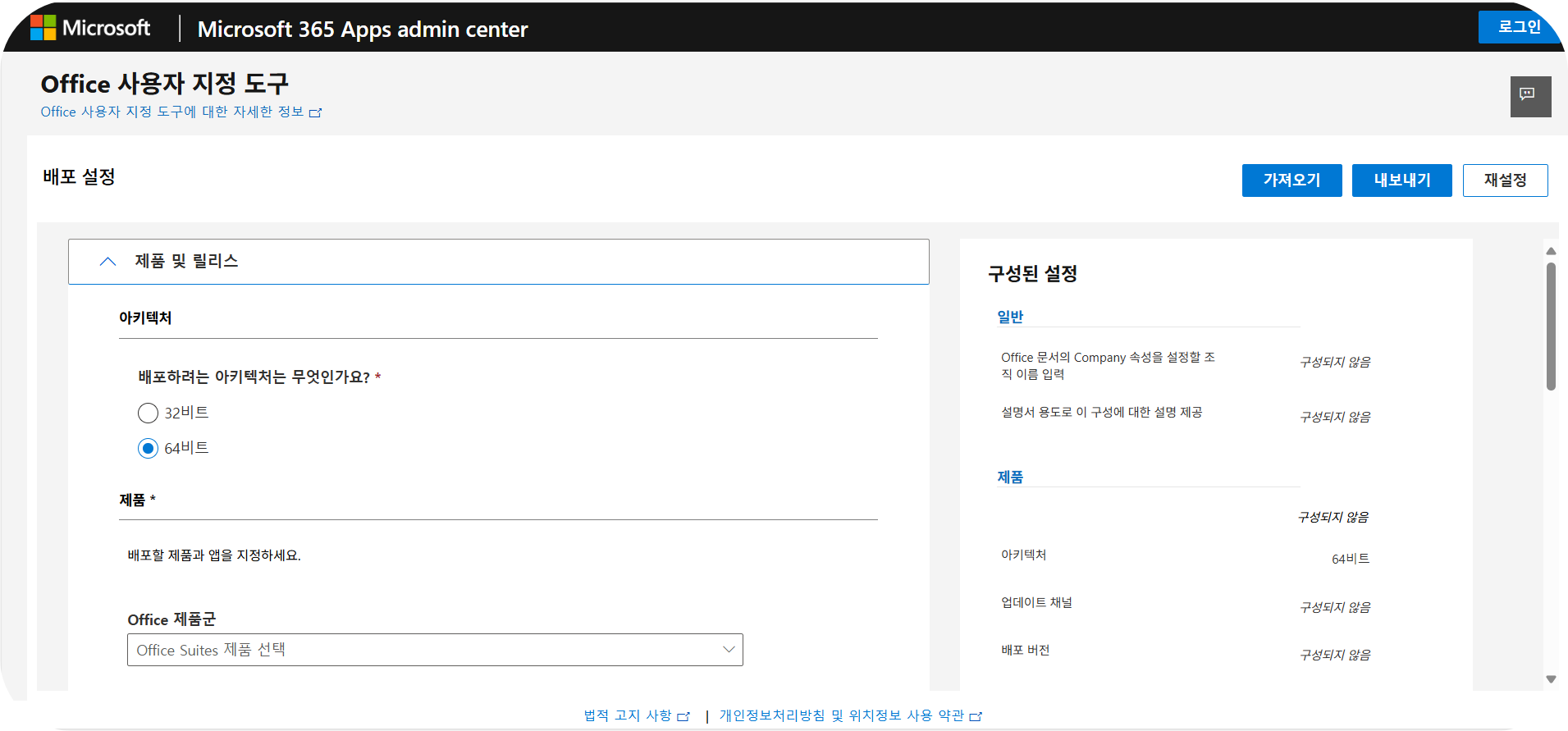Click the Office 제품군 dropdown arrow
The width and height of the screenshot is (1568, 731).
(728, 650)
